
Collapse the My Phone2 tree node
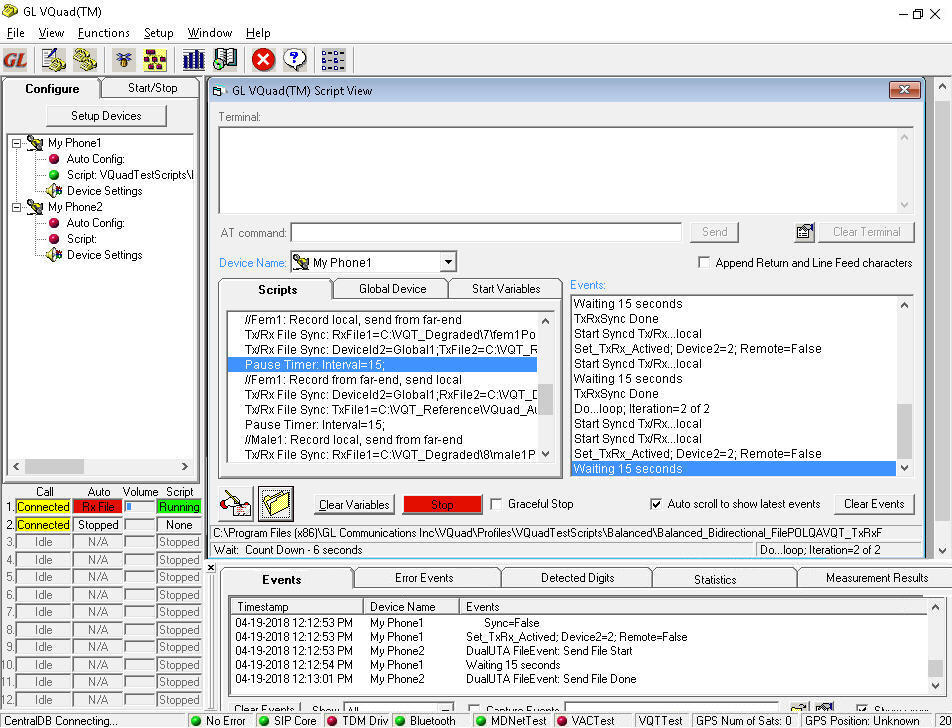click(x=16, y=208)
